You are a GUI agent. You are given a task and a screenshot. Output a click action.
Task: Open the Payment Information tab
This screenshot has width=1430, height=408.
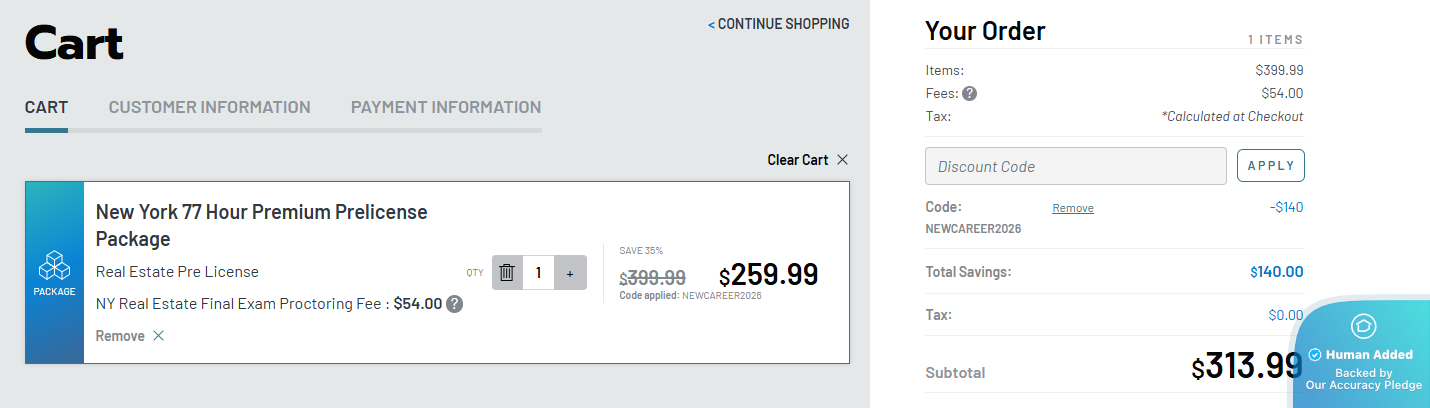point(445,107)
